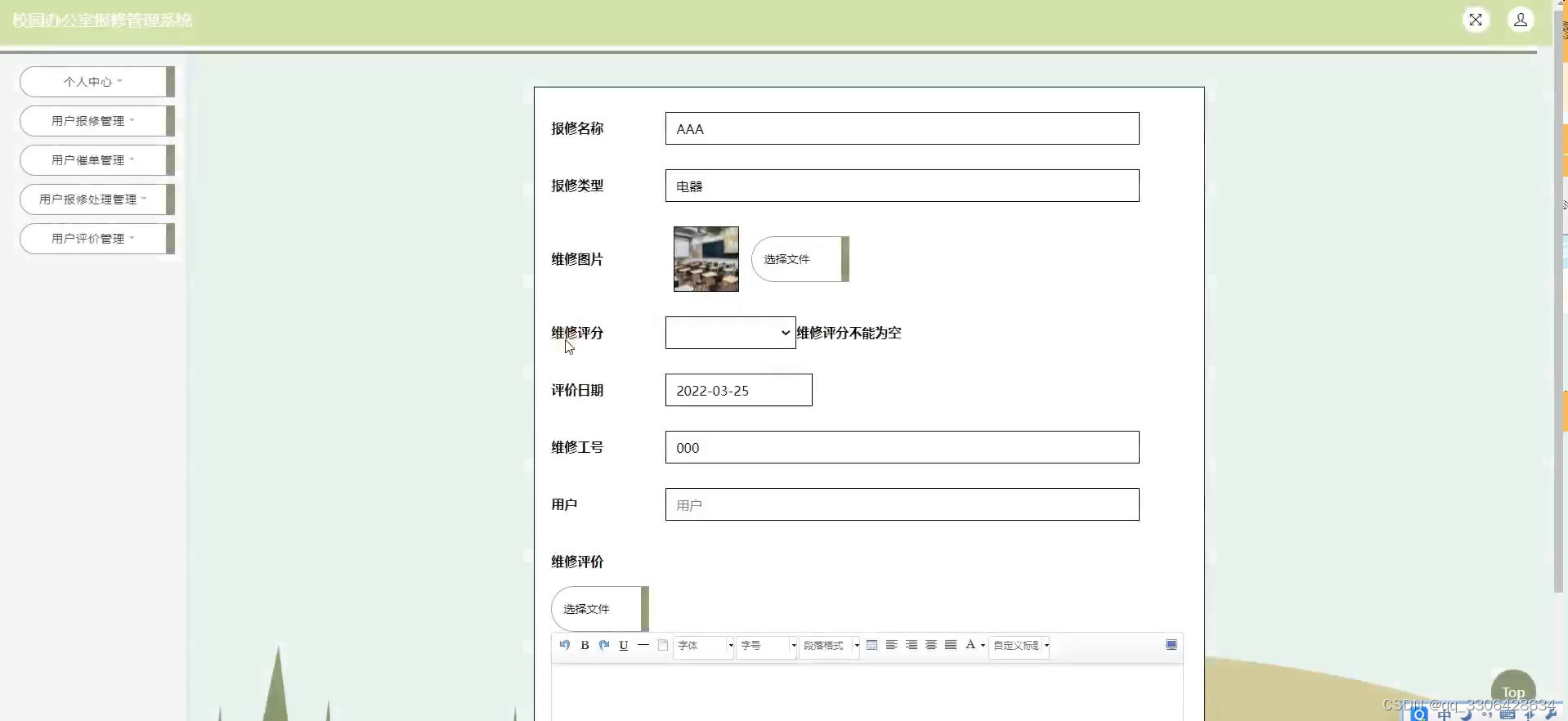Click the 维修图片 field label
This screenshot has height=721, width=1568.
coord(577,259)
